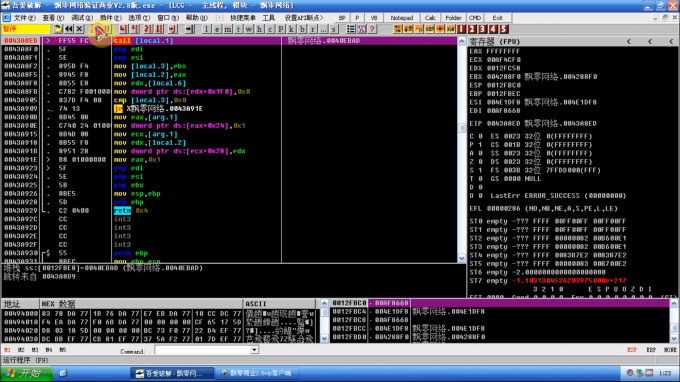Pause execution with the pause icon
The image size is (680, 382).
click(109, 29)
